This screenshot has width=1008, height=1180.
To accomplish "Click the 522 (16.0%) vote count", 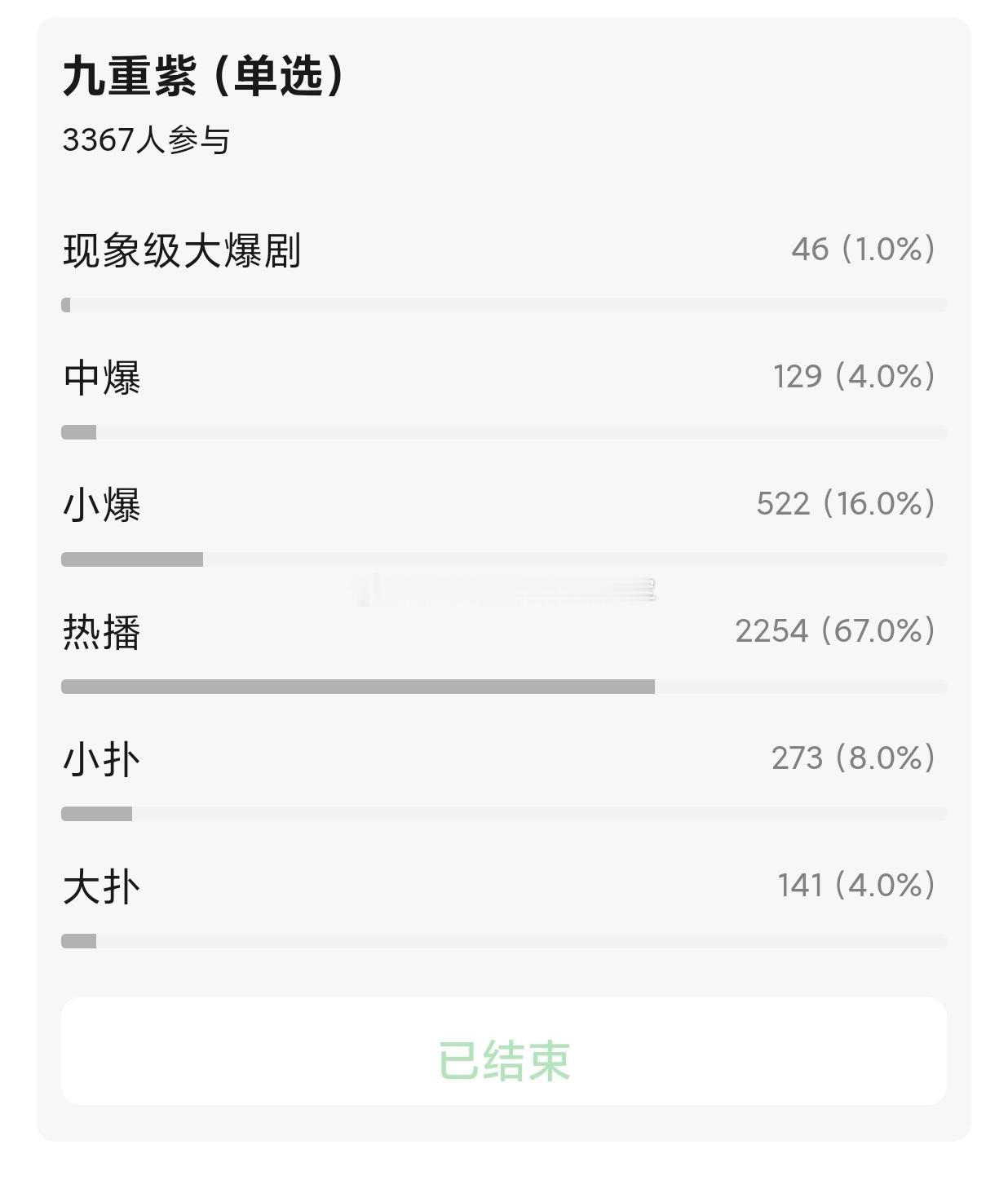I will coord(846,504).
